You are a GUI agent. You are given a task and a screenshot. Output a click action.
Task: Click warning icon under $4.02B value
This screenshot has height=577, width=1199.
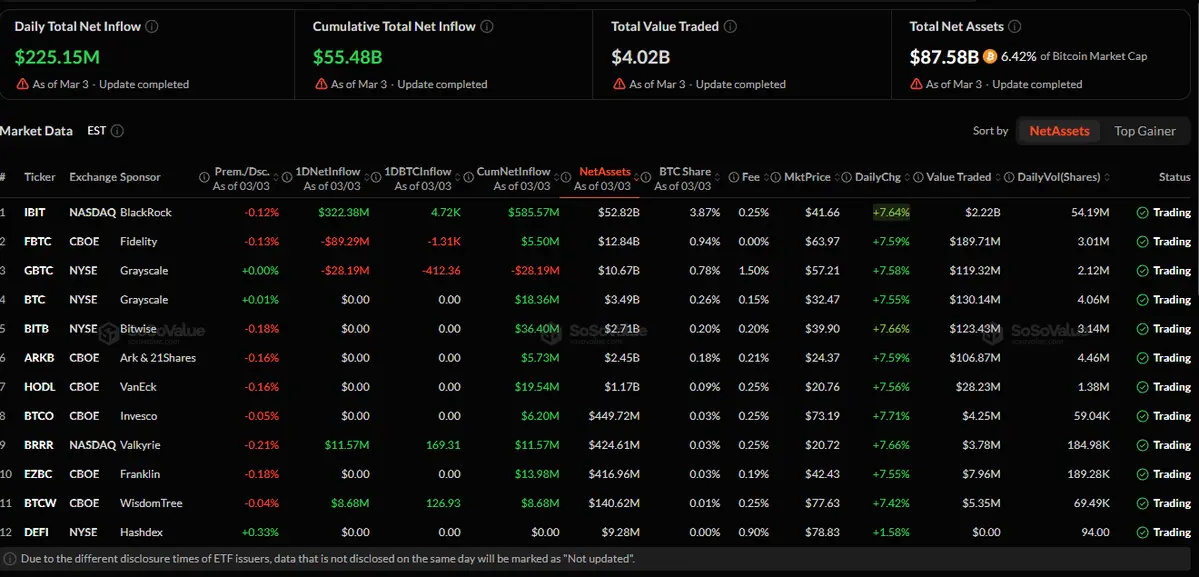(x=618, y=84)
